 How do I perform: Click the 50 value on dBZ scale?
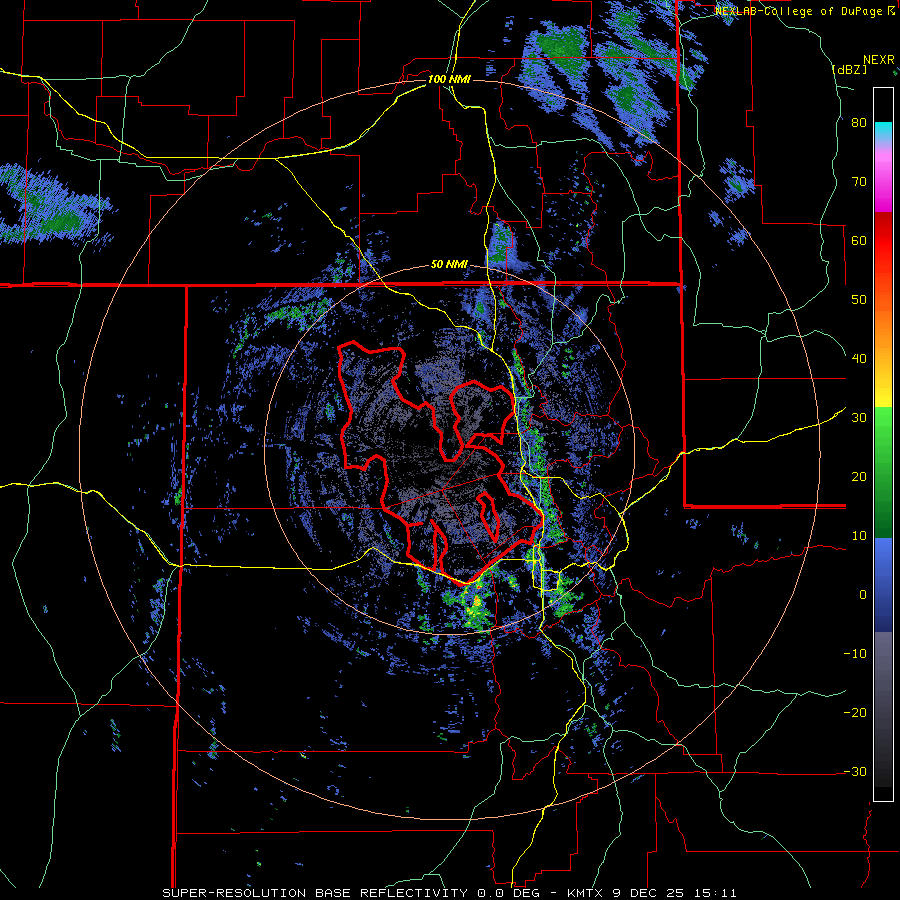pos(859,300)
